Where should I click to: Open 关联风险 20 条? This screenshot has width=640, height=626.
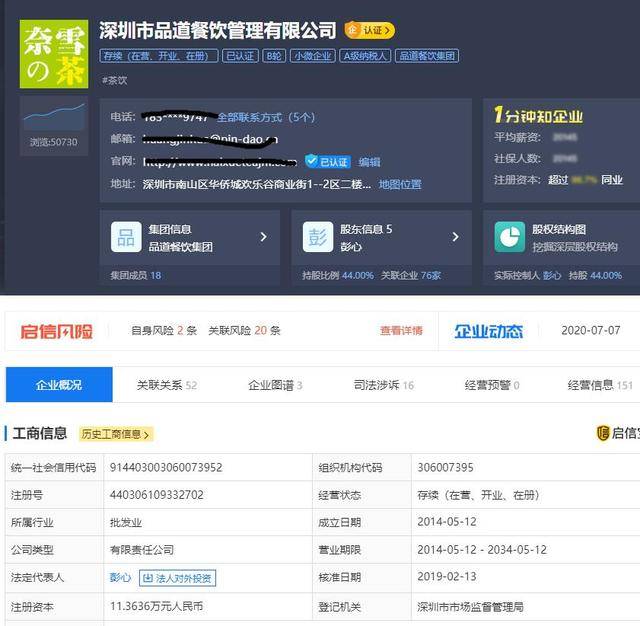pos(244,331)
